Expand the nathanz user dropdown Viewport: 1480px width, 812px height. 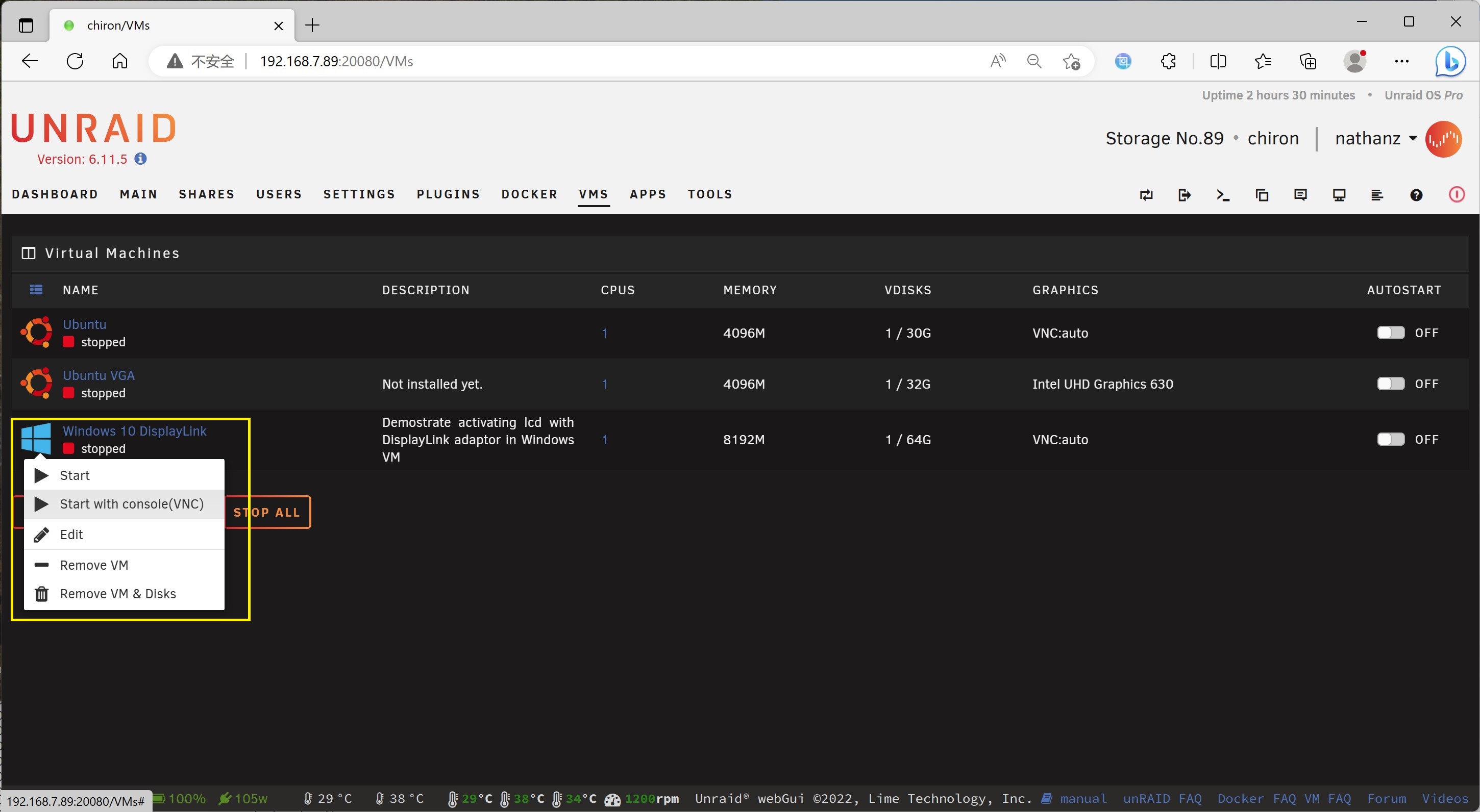[x=1413, y=138]
